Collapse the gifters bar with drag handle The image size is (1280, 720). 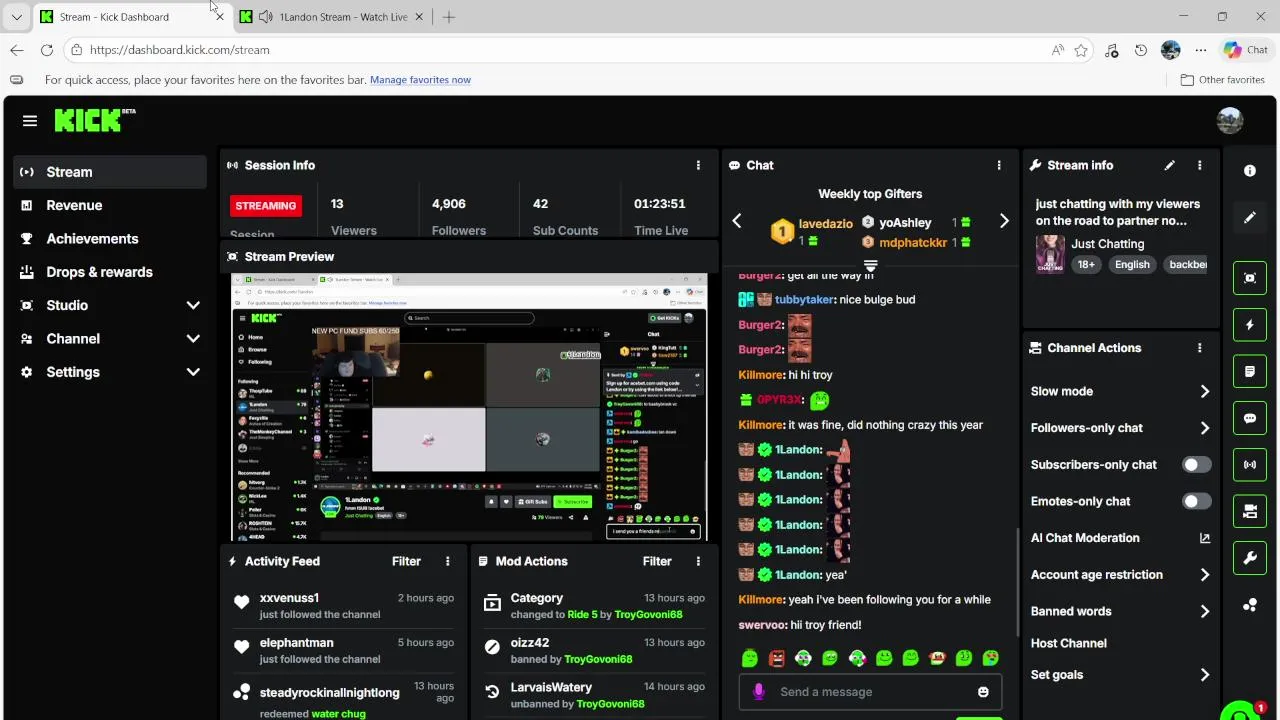(870, 266)
